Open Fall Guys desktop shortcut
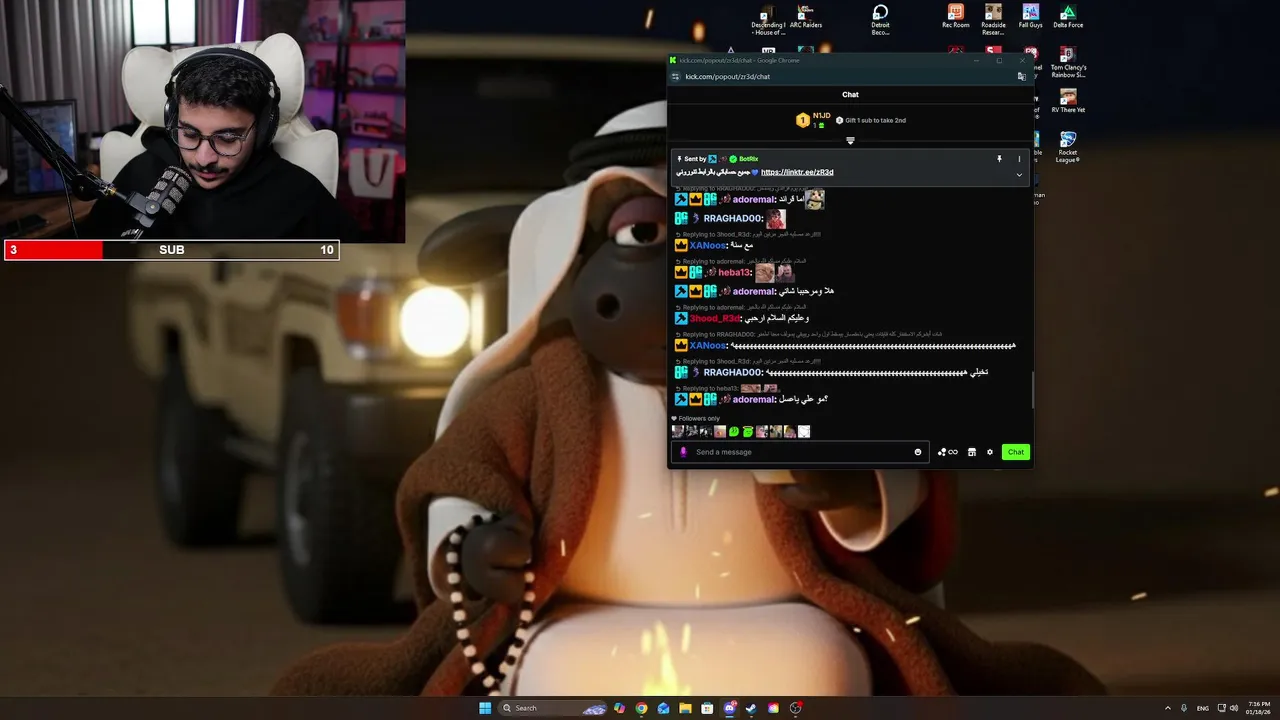1280x720 pixels. 1030,17
